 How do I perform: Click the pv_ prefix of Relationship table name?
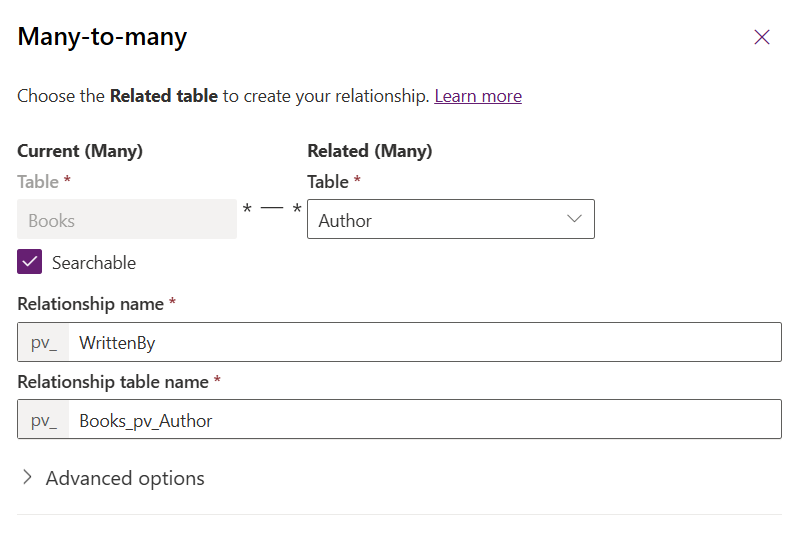pos(43,420)
